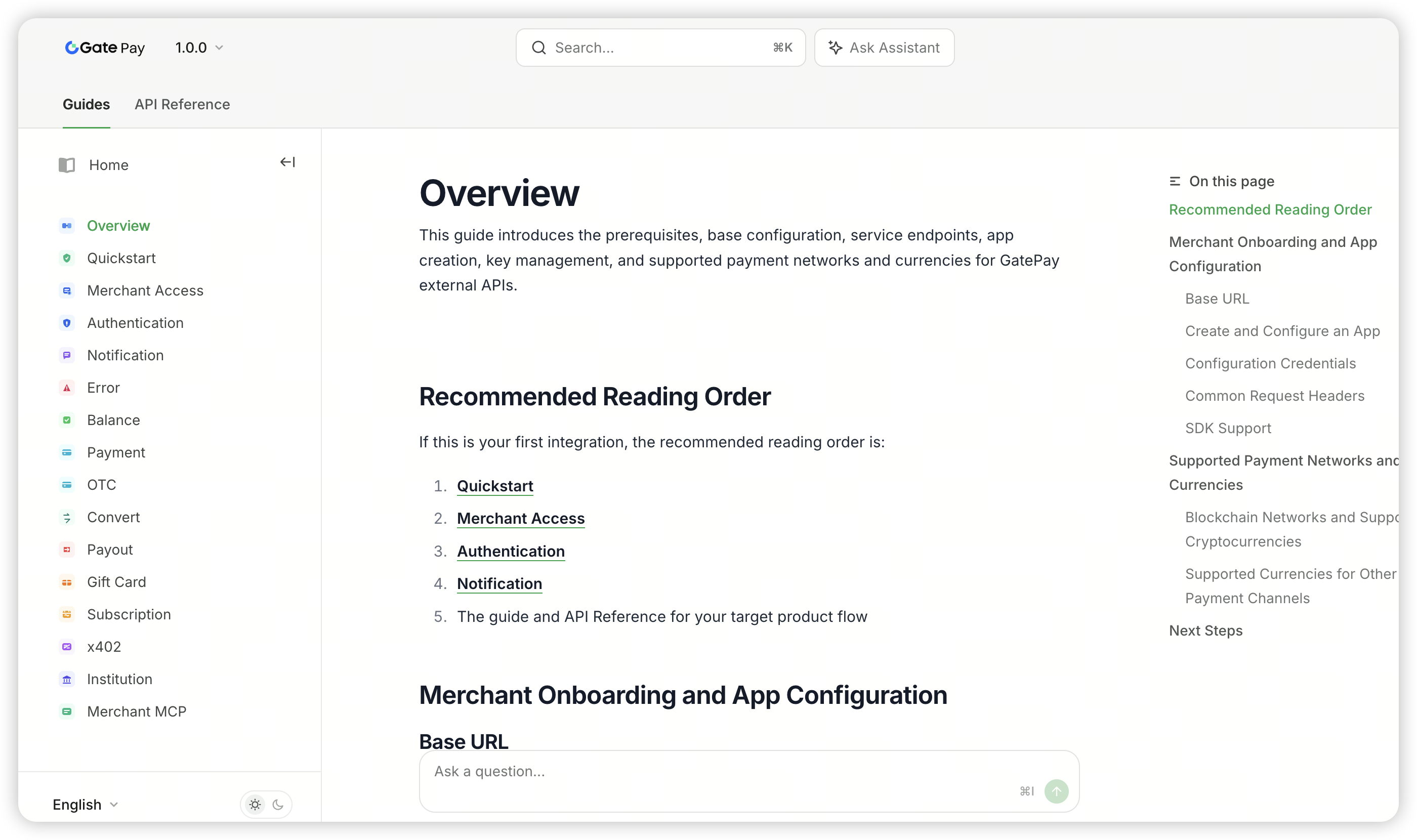The width and height of the screenshot is (1417, 840).
Task: Click the Overview sidebar icon
Action: coord(67,226)
